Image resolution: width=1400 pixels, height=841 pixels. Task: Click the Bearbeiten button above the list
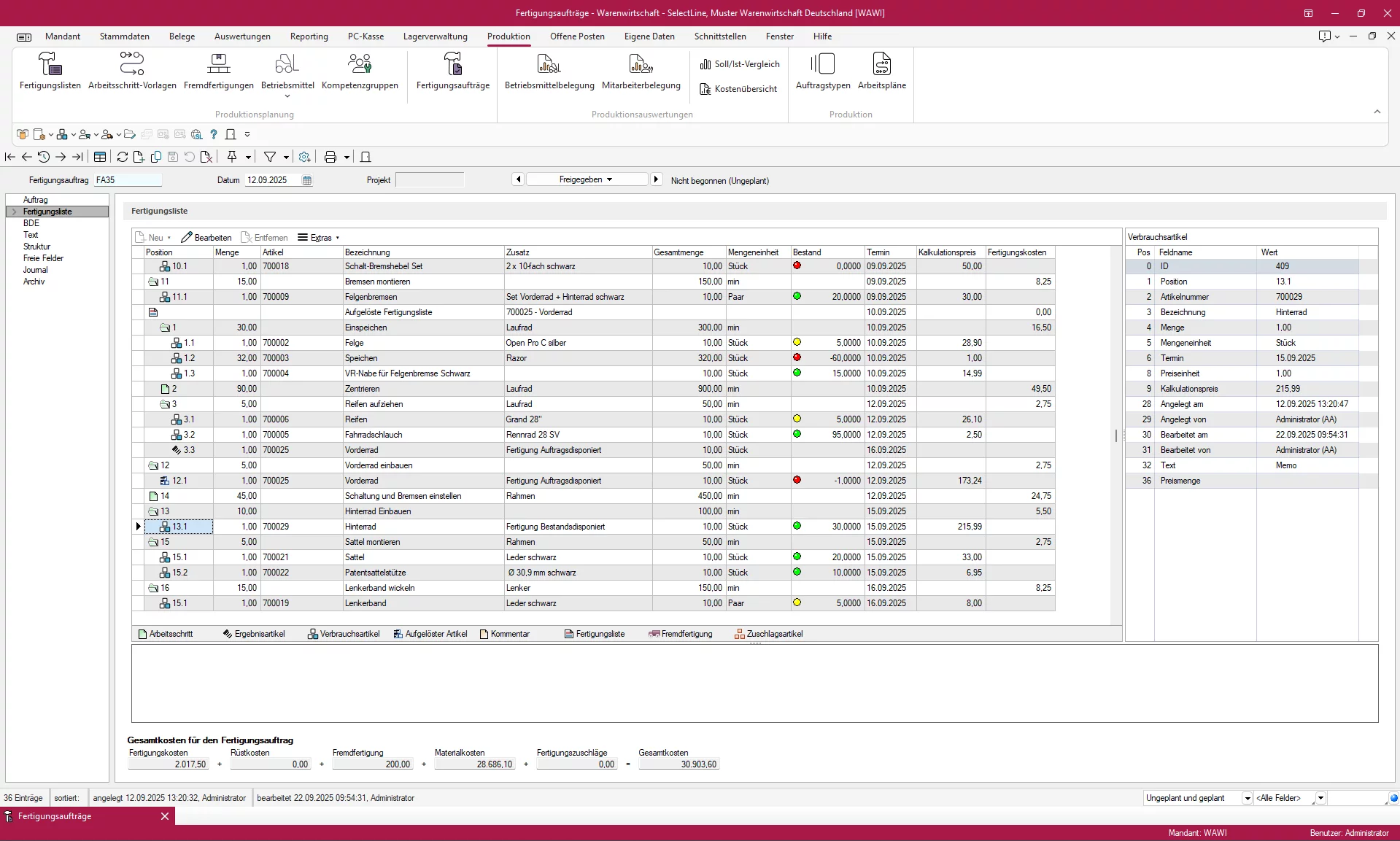206,237
